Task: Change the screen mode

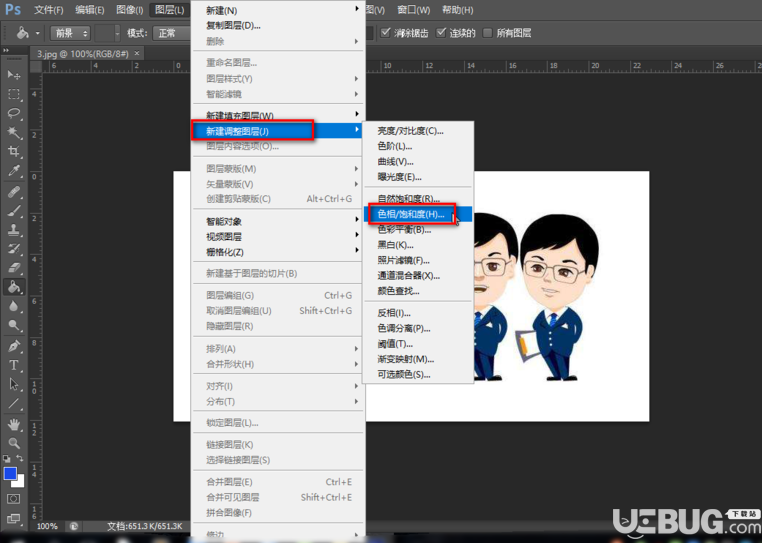Action: click(14, 519)
